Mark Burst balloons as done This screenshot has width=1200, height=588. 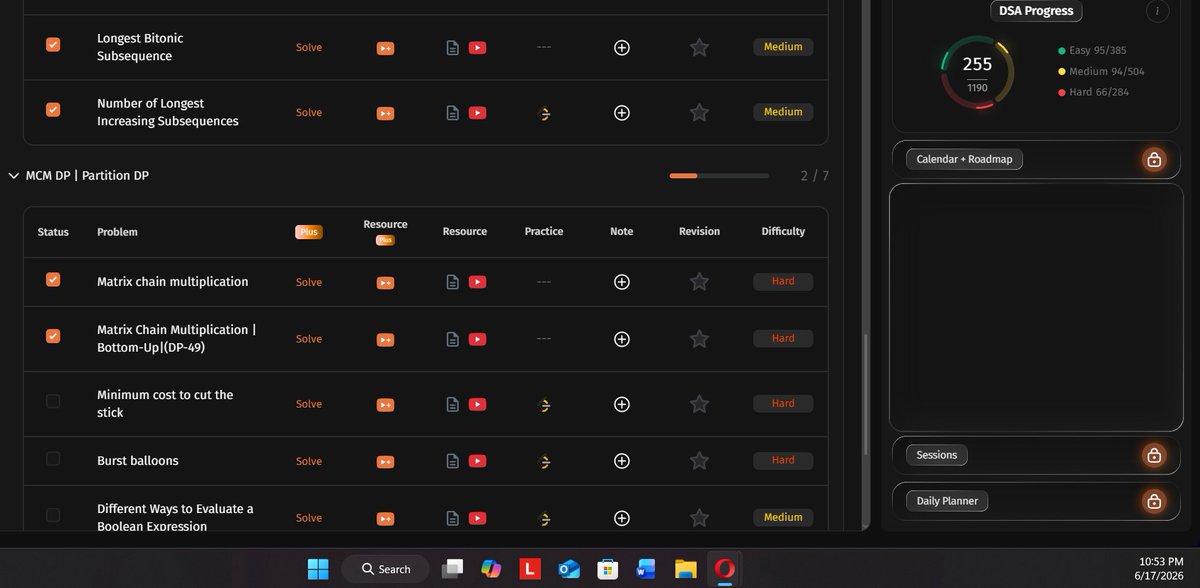[x=53, y=458]
